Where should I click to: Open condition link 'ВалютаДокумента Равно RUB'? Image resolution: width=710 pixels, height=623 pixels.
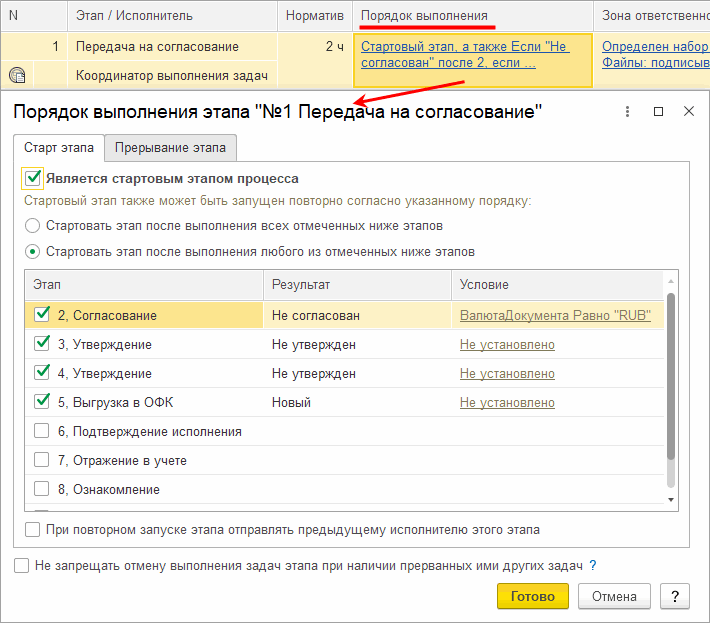[x=555, y=315]
